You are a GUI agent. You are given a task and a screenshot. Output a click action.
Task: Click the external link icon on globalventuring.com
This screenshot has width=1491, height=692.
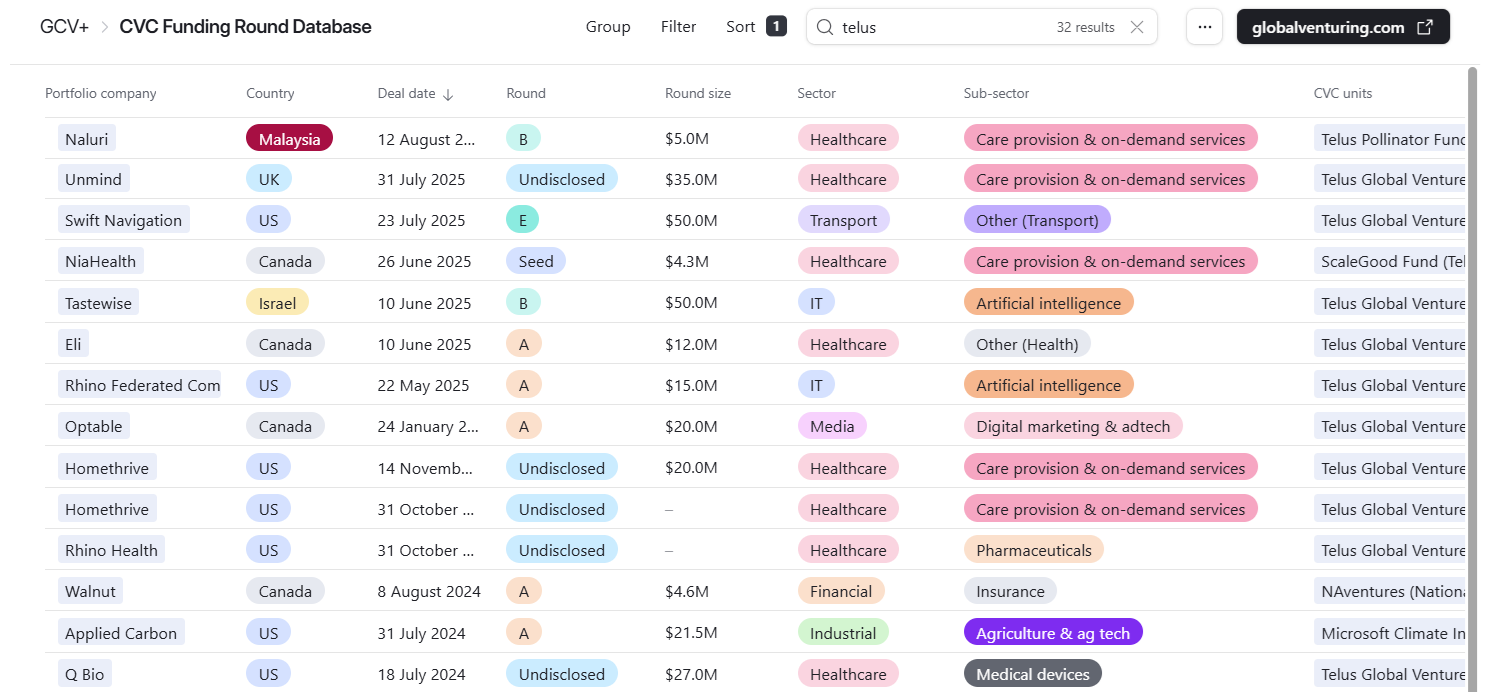[x=1425, y=27]
